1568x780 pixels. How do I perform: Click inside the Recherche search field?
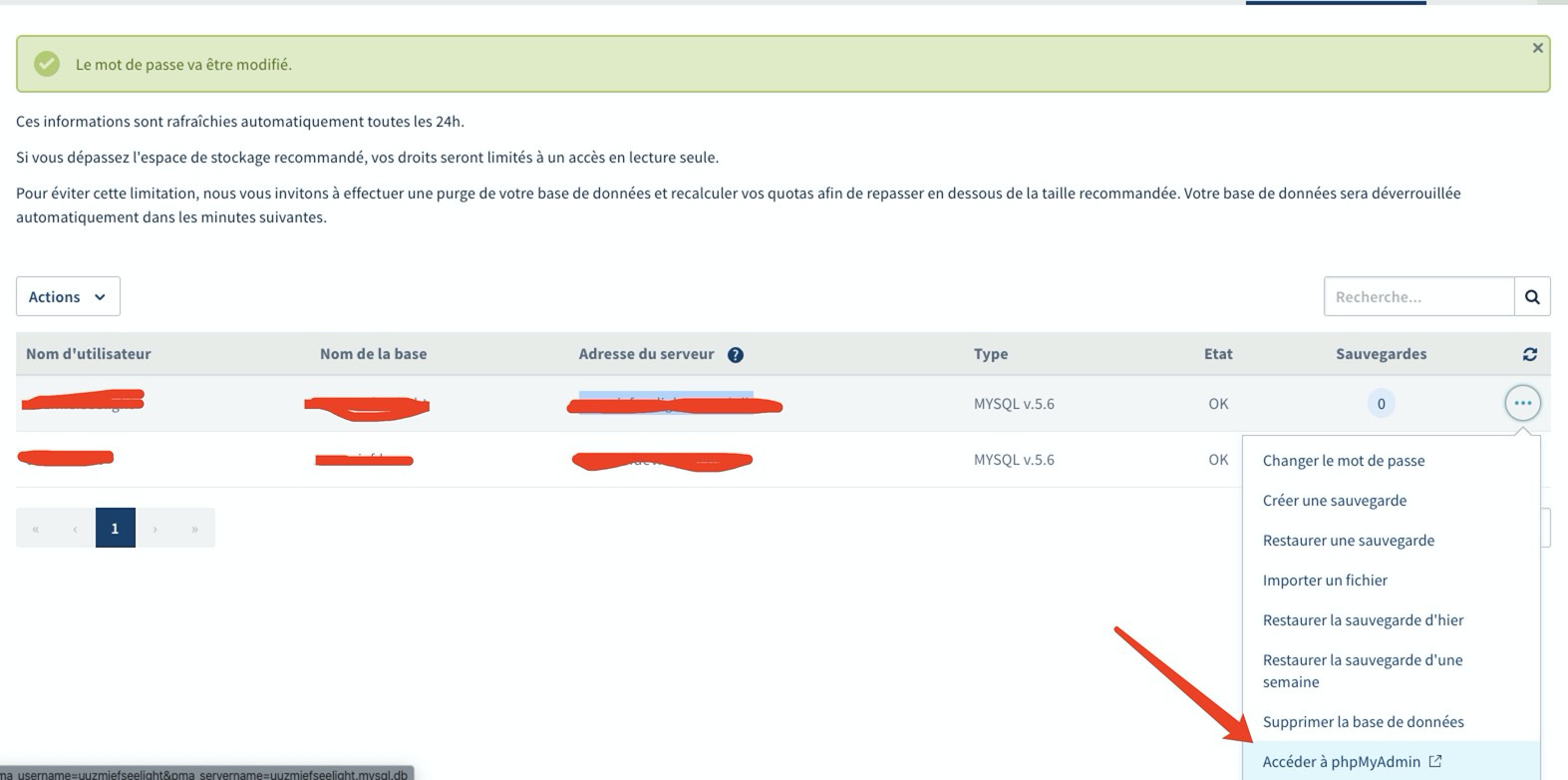pyautogui.click(x=1417, y=297)
